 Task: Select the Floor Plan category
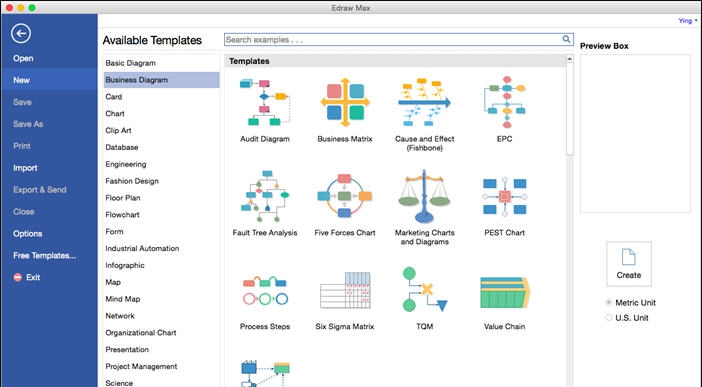162,198
